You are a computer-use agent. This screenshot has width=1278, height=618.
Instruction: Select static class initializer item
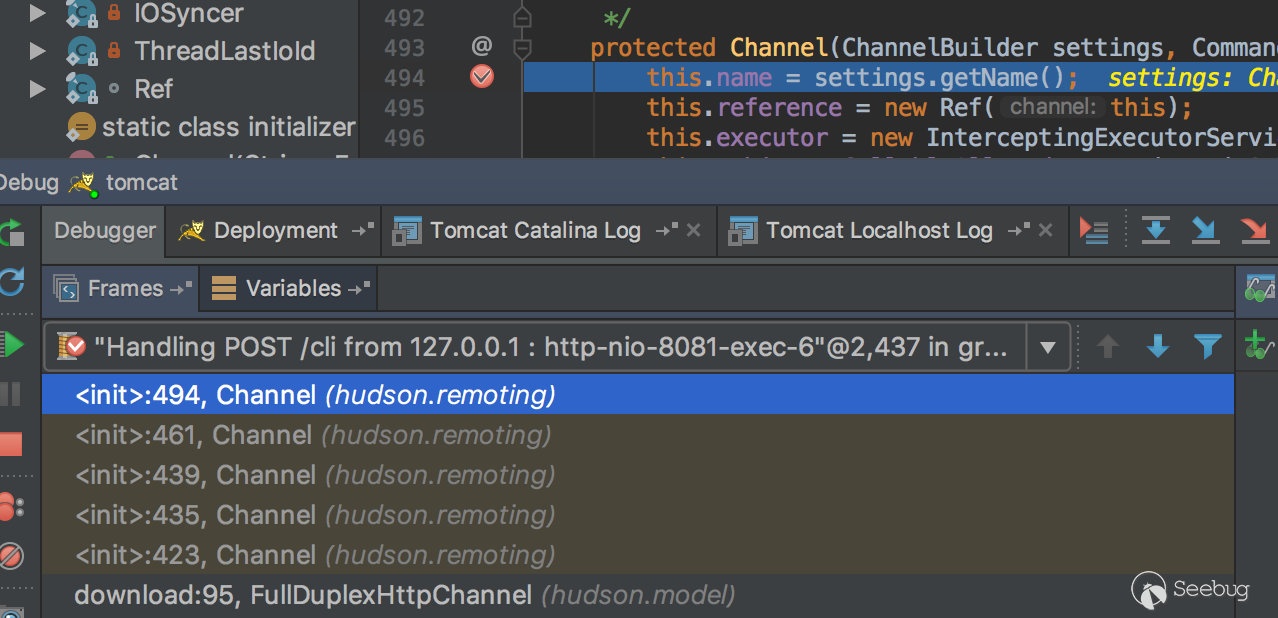[x=228, y=127]
